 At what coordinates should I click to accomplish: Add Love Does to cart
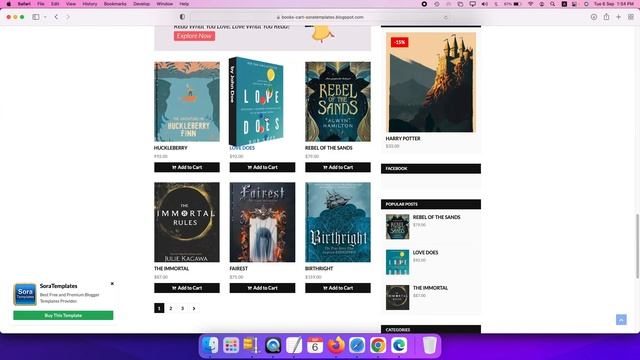[x=262, y=167]
